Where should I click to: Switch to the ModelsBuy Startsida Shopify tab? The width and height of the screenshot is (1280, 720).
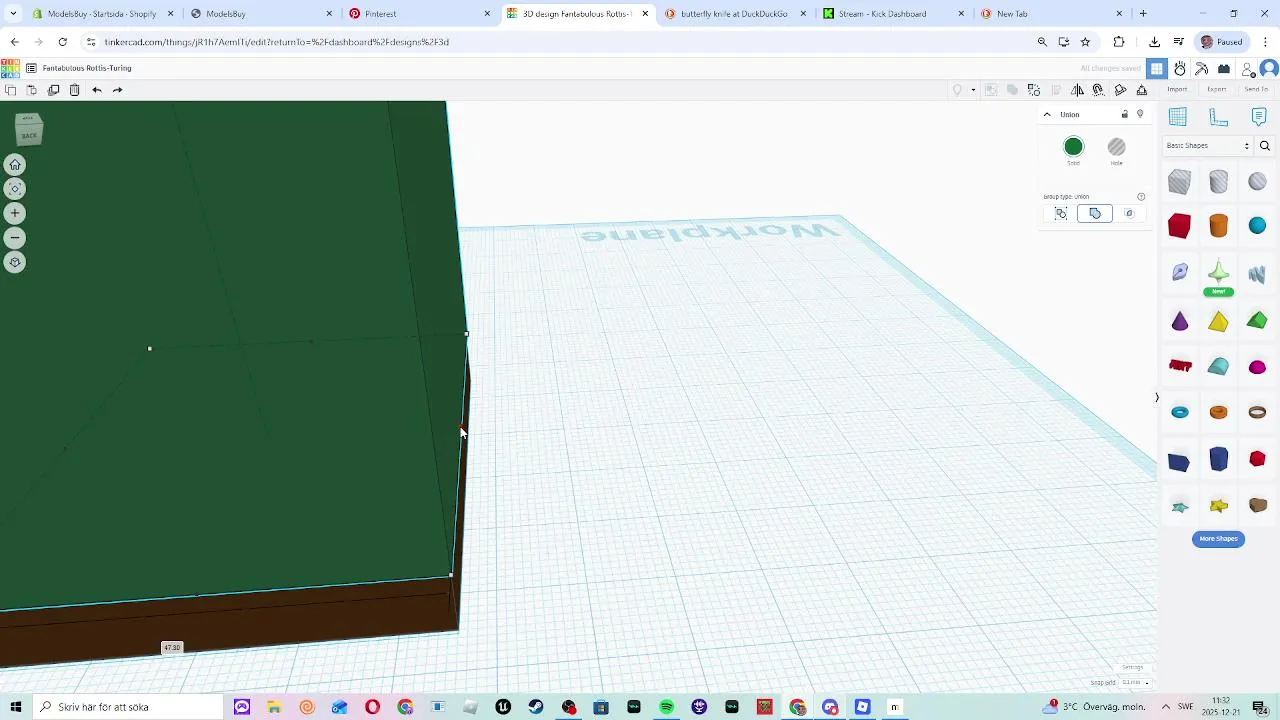pos(103,14)
